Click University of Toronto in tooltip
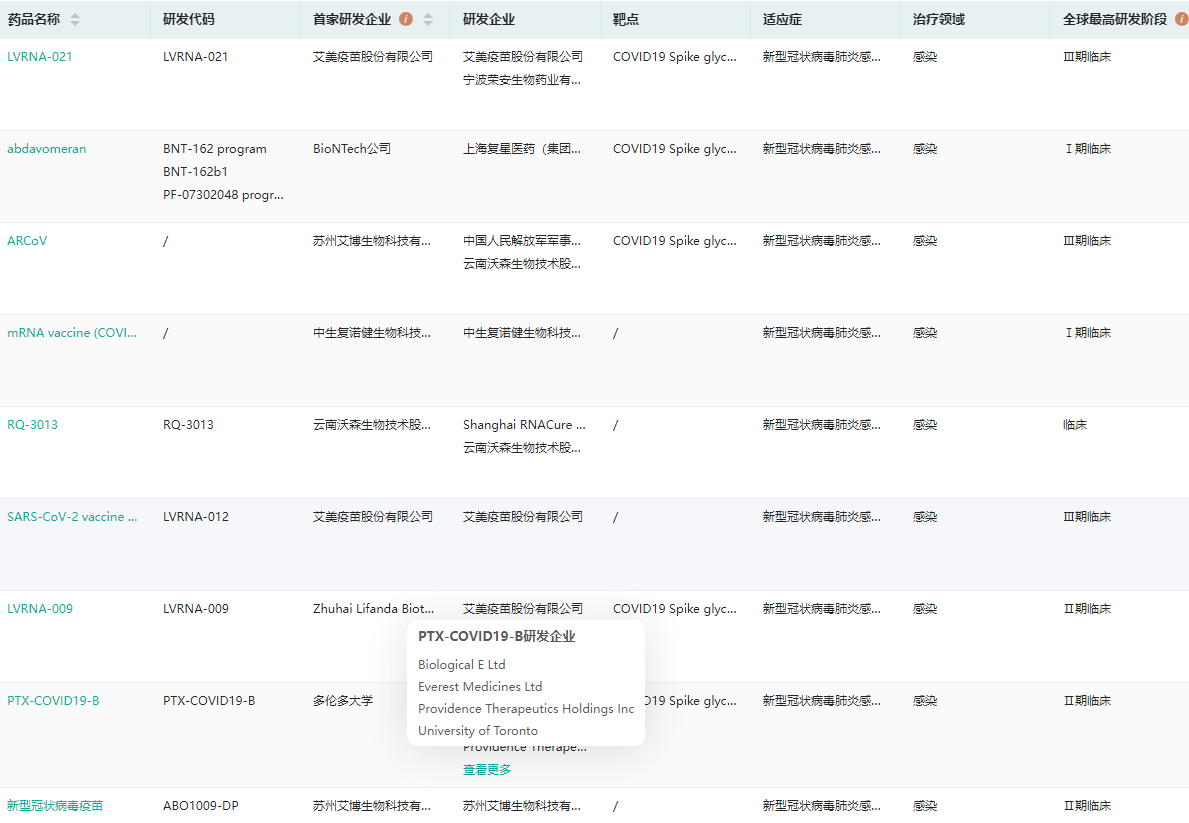This screenshot has width=1189, height=823. pyautogui.click(x=478, y=730)
